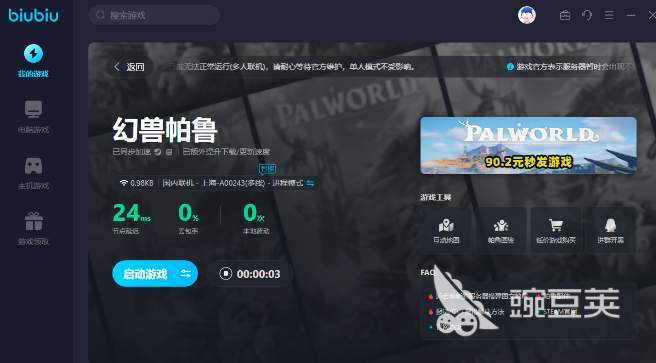Screen dimensions: 656x363
Task: Click the 启动游戏 launch button
Action: (145, 274)
